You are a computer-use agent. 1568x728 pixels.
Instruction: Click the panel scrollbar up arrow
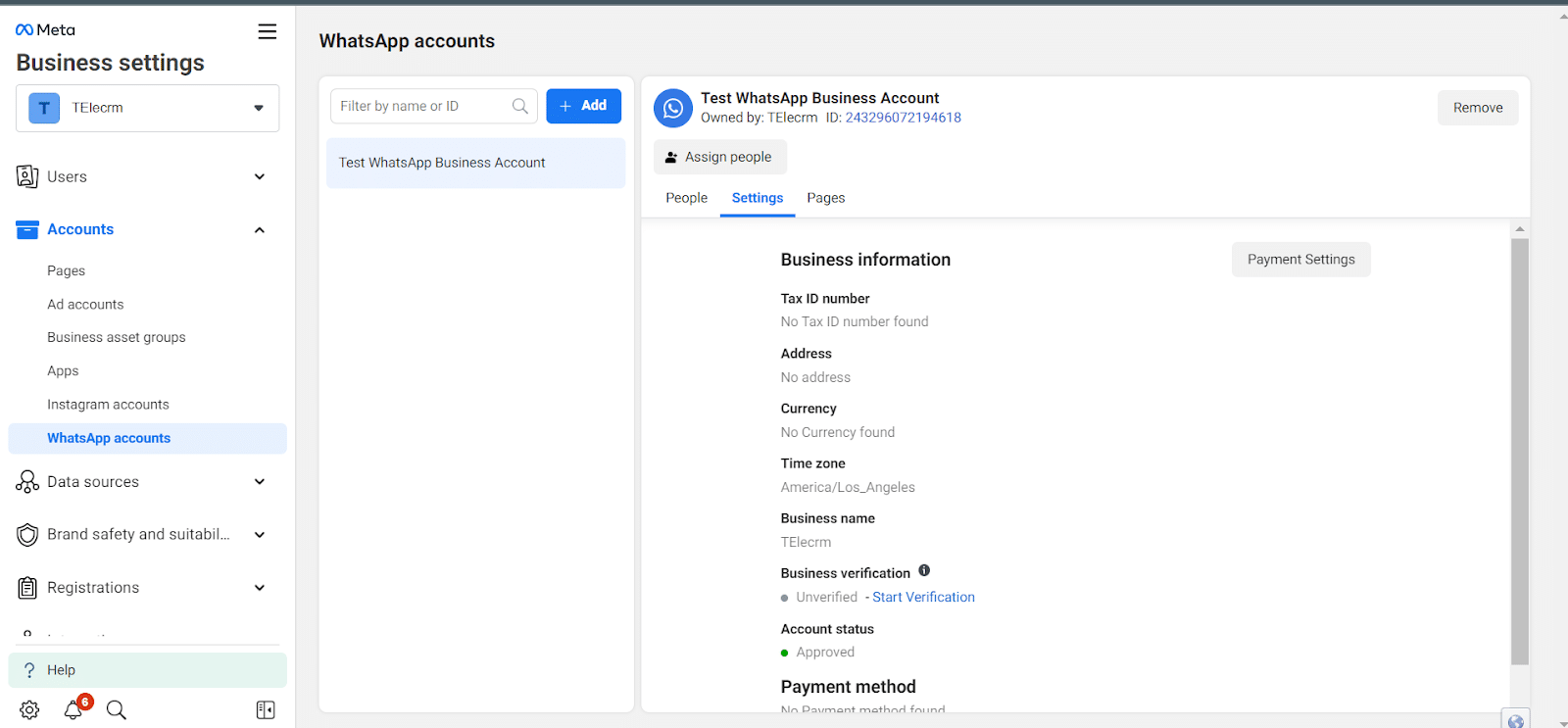tap(1520, 228)
